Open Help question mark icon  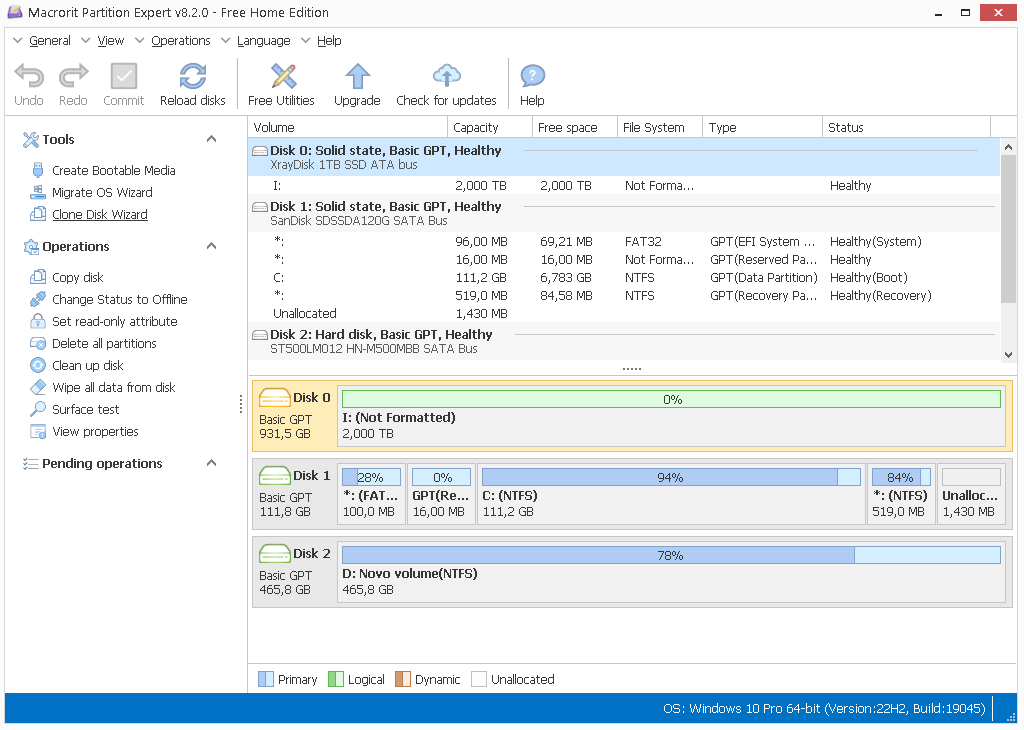pyautogui.click(x=532, y=76)
